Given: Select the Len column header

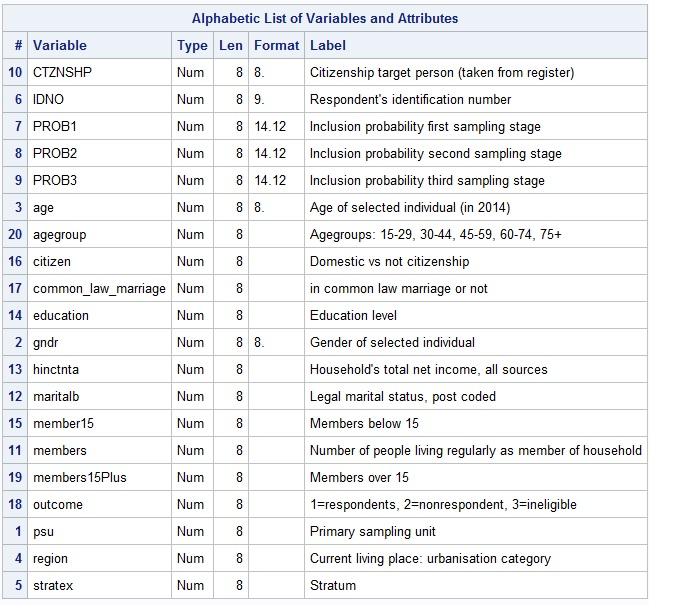Looking at the screenshot, I should tap(231, 45).
